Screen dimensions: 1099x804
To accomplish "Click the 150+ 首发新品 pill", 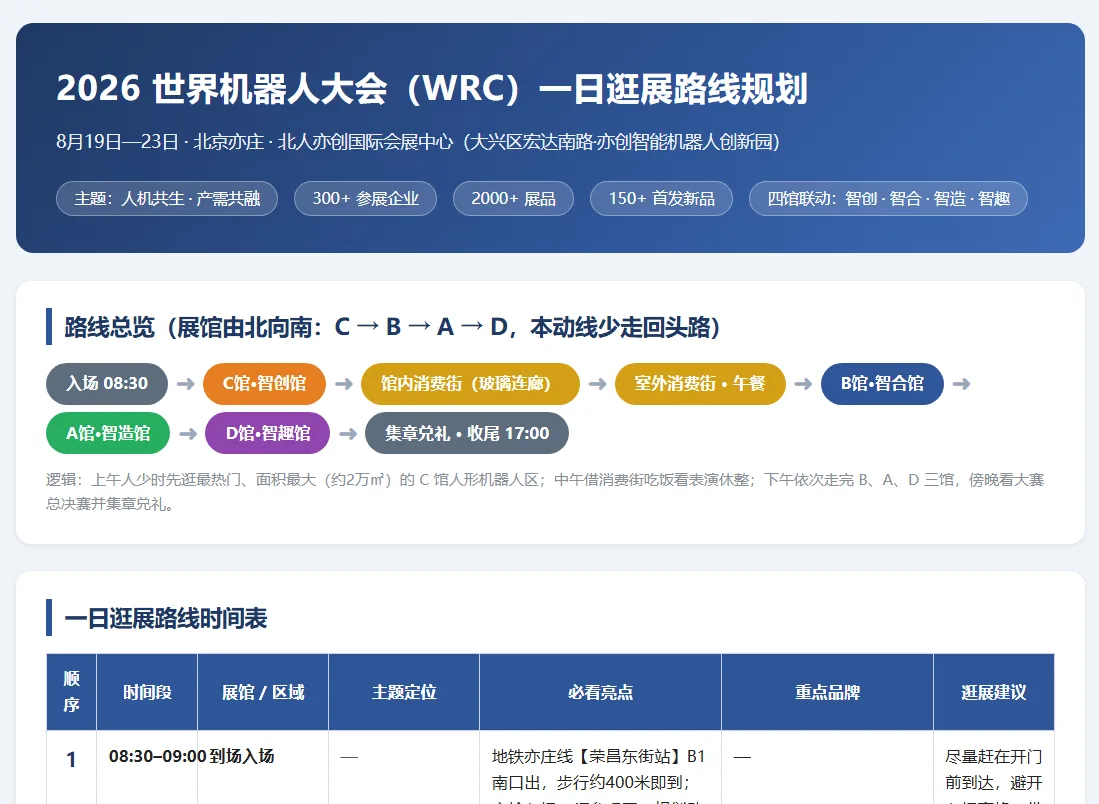I will point(661,198).
